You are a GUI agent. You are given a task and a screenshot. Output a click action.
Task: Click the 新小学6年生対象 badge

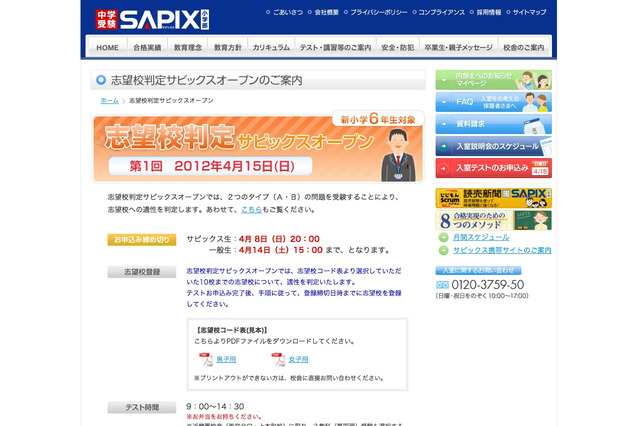click(x=378, y=119)
